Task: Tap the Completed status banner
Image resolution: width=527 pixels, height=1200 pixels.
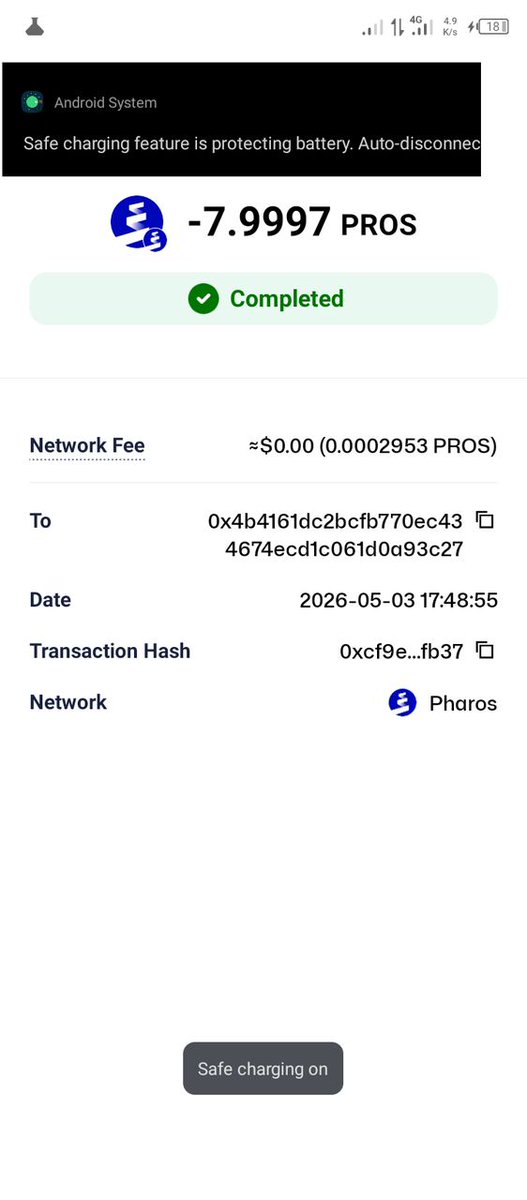Action: point(263,298)
